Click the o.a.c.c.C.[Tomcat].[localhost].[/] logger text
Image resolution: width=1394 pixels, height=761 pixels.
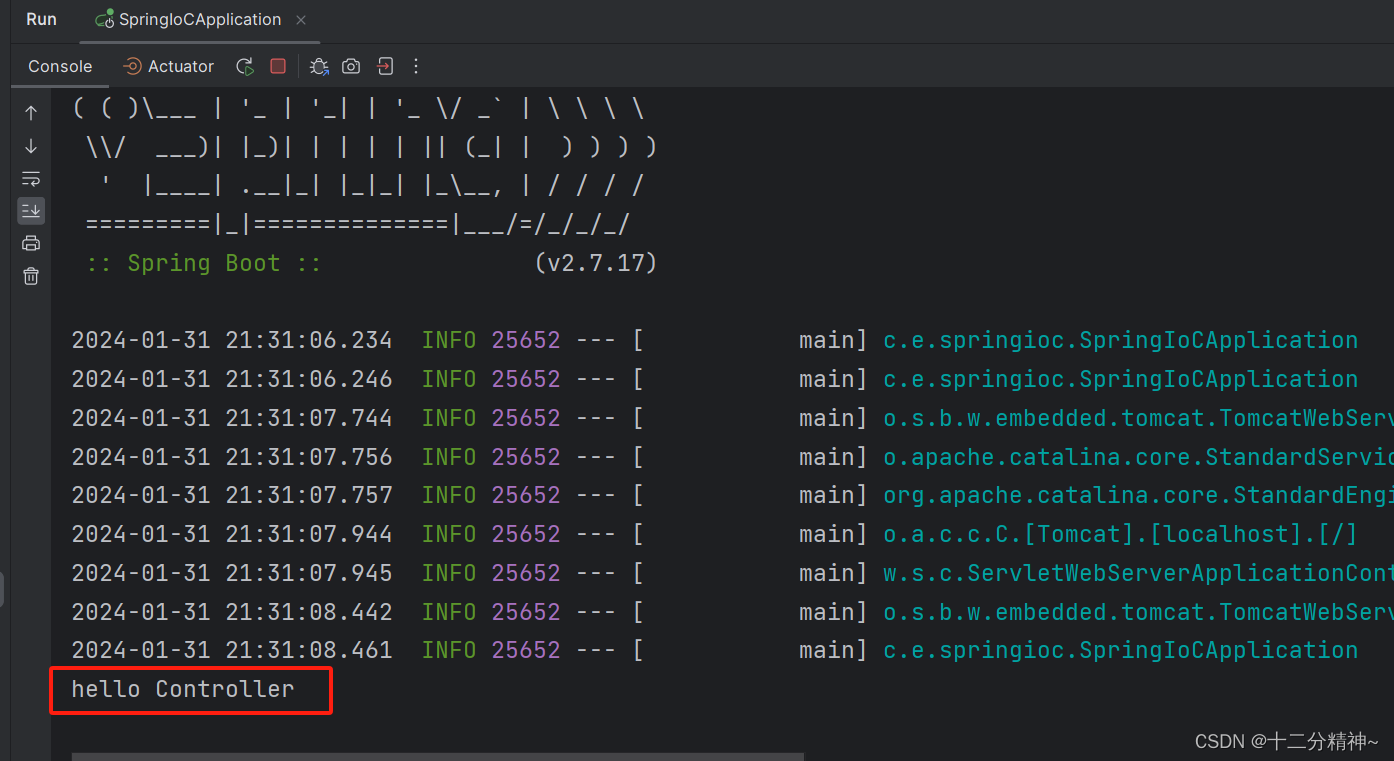coord(1120,534)
